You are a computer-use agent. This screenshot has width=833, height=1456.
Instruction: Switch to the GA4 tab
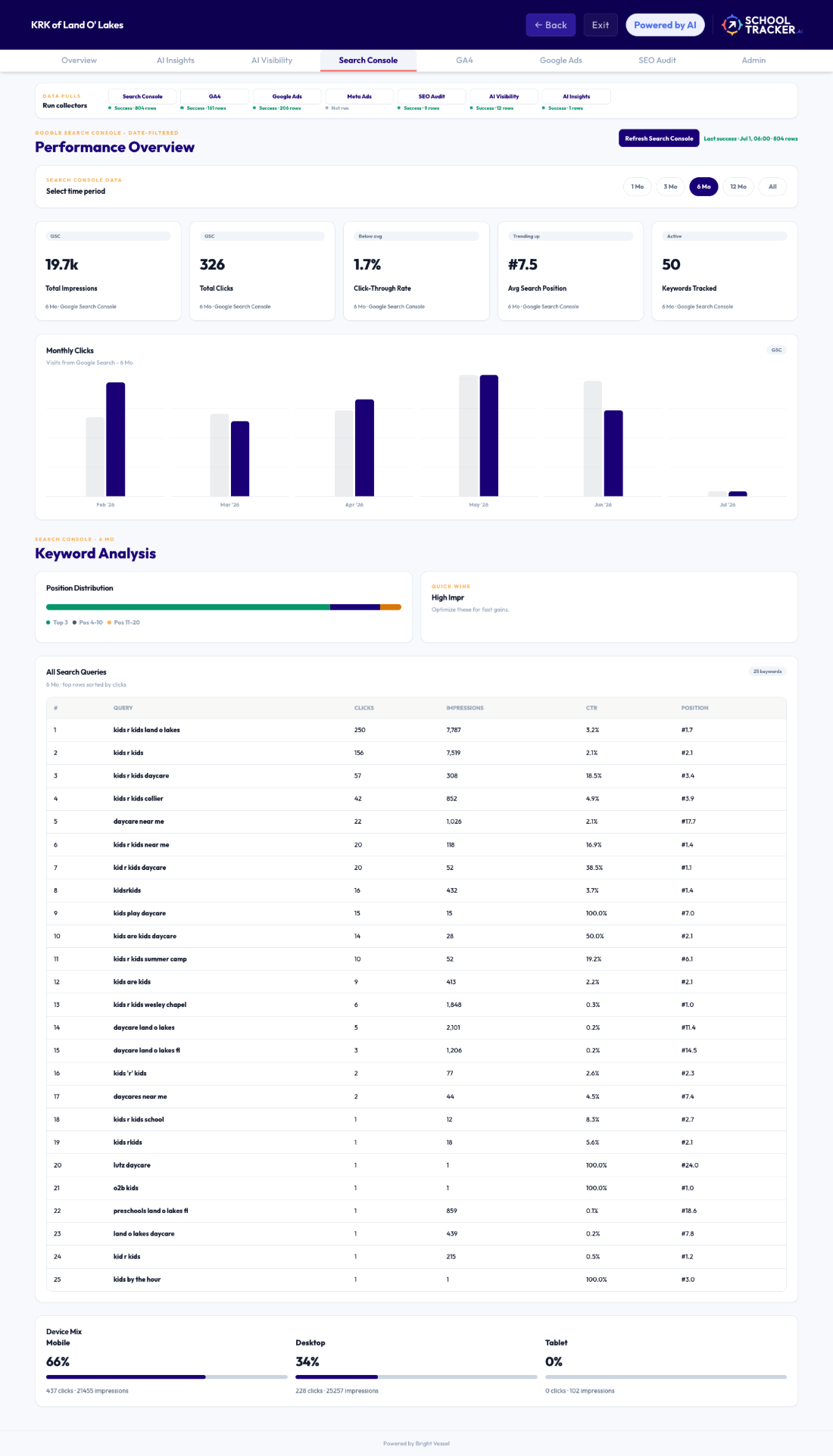464,61
